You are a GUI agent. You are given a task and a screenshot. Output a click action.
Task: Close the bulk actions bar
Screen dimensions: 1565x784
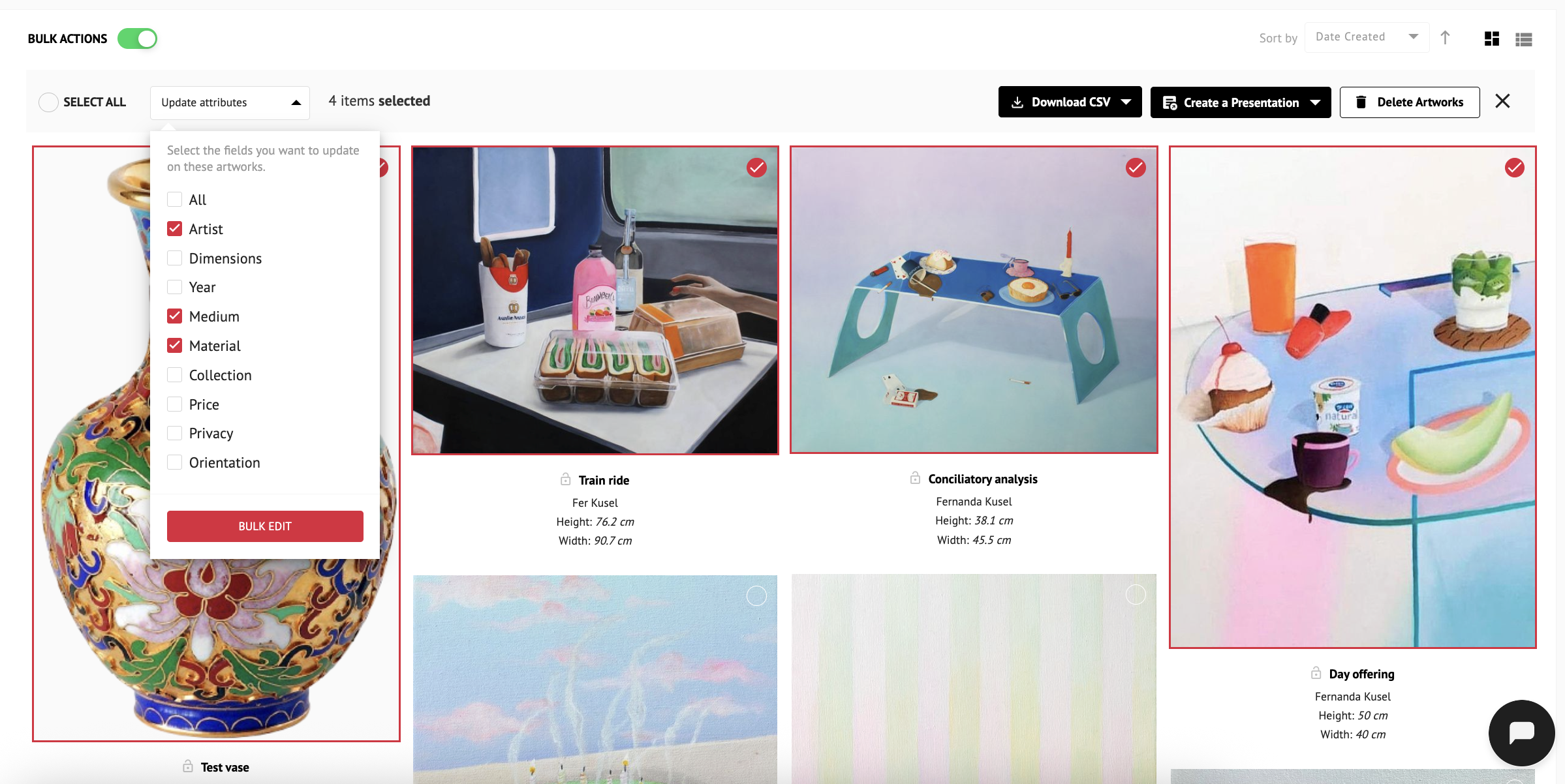1502,101
